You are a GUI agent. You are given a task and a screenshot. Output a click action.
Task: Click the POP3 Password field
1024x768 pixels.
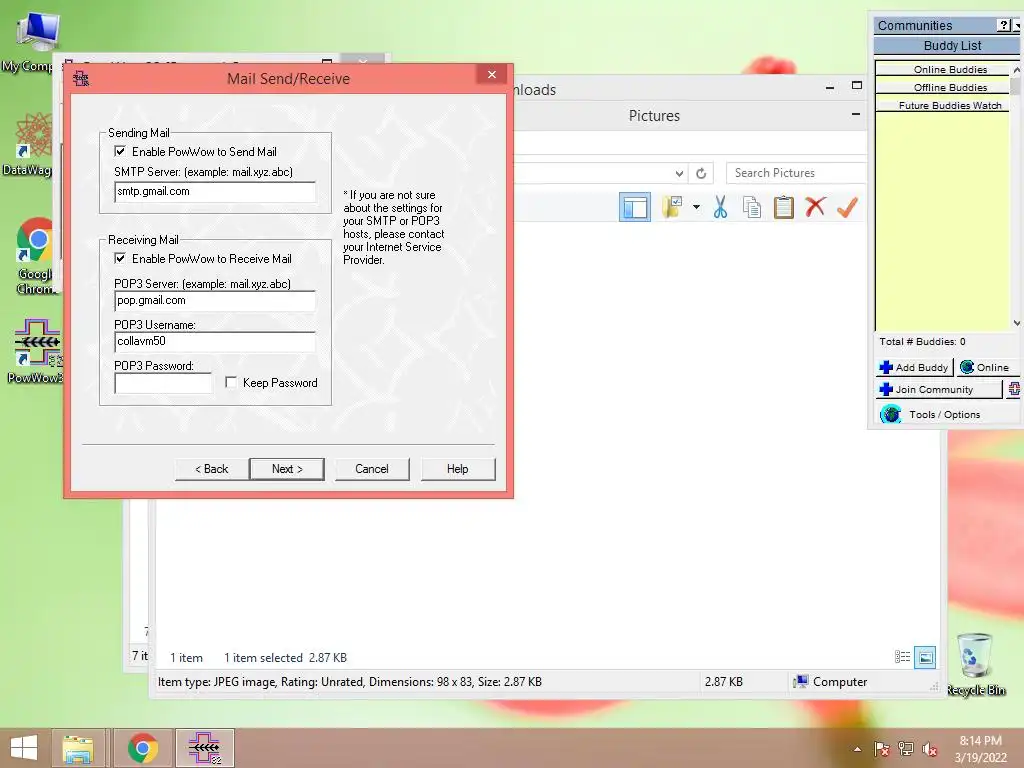(163, 383)
